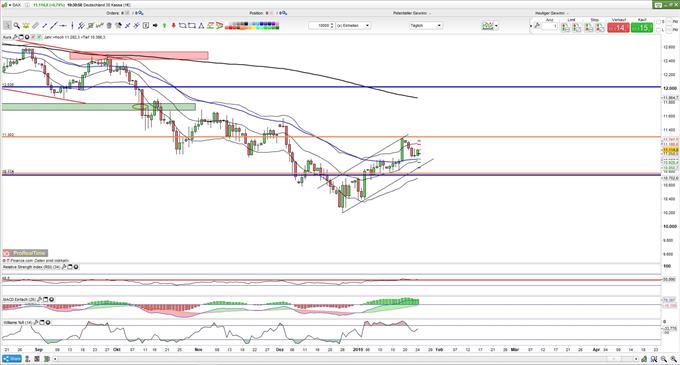Image resolution: width=680 pixels, height=365 pixels.
Task: Click the green Kauf buy button
Action: point(642,28)
